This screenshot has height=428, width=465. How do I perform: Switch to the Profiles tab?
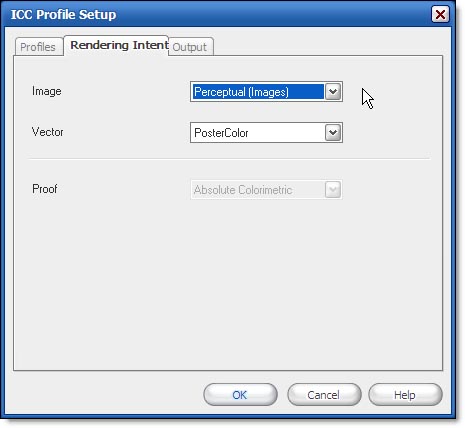pos(38,47)
